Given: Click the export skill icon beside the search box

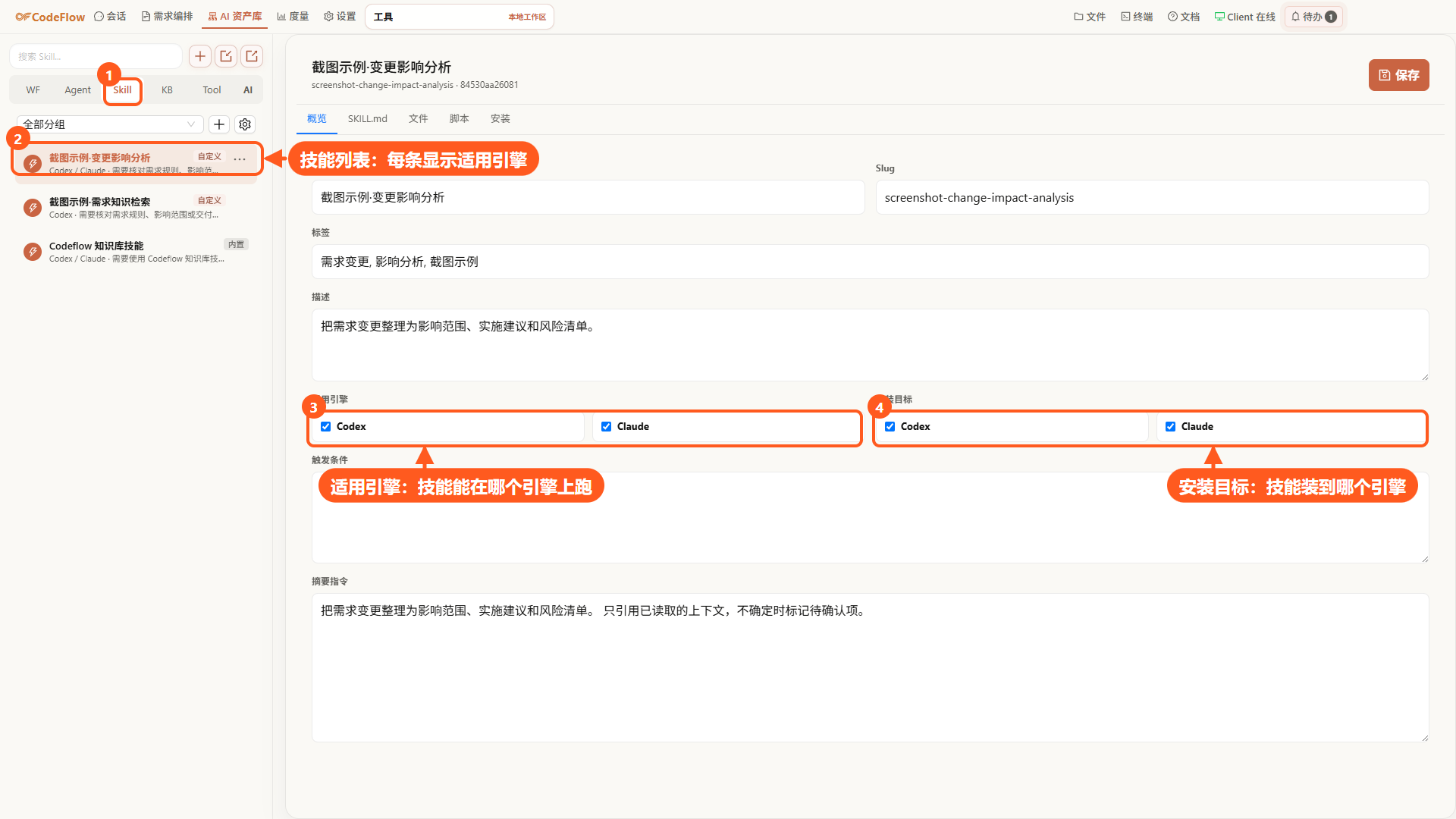Looking at the screenshot, I should point(252,56).
